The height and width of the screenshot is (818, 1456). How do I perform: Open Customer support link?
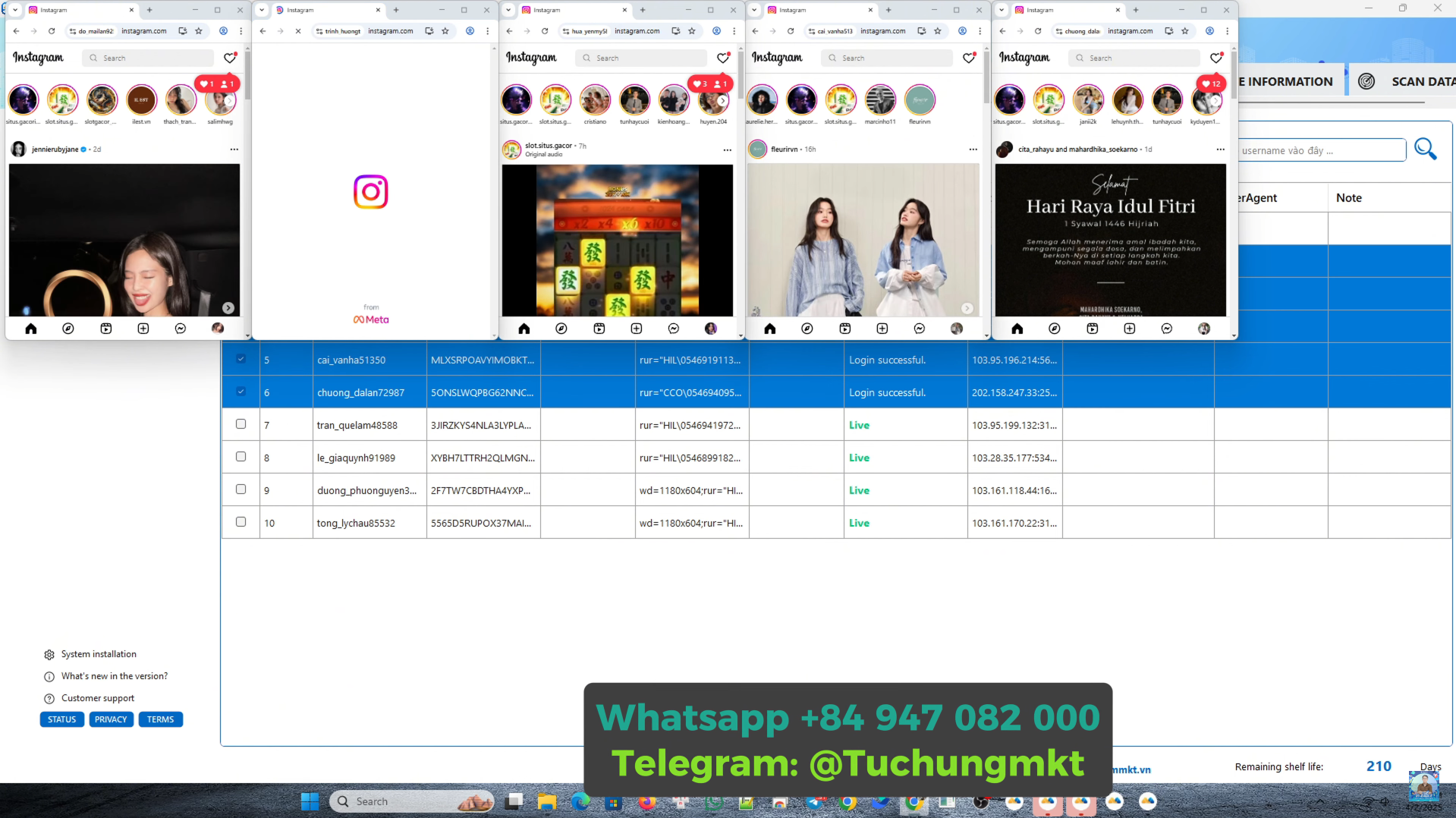[97, 698]
